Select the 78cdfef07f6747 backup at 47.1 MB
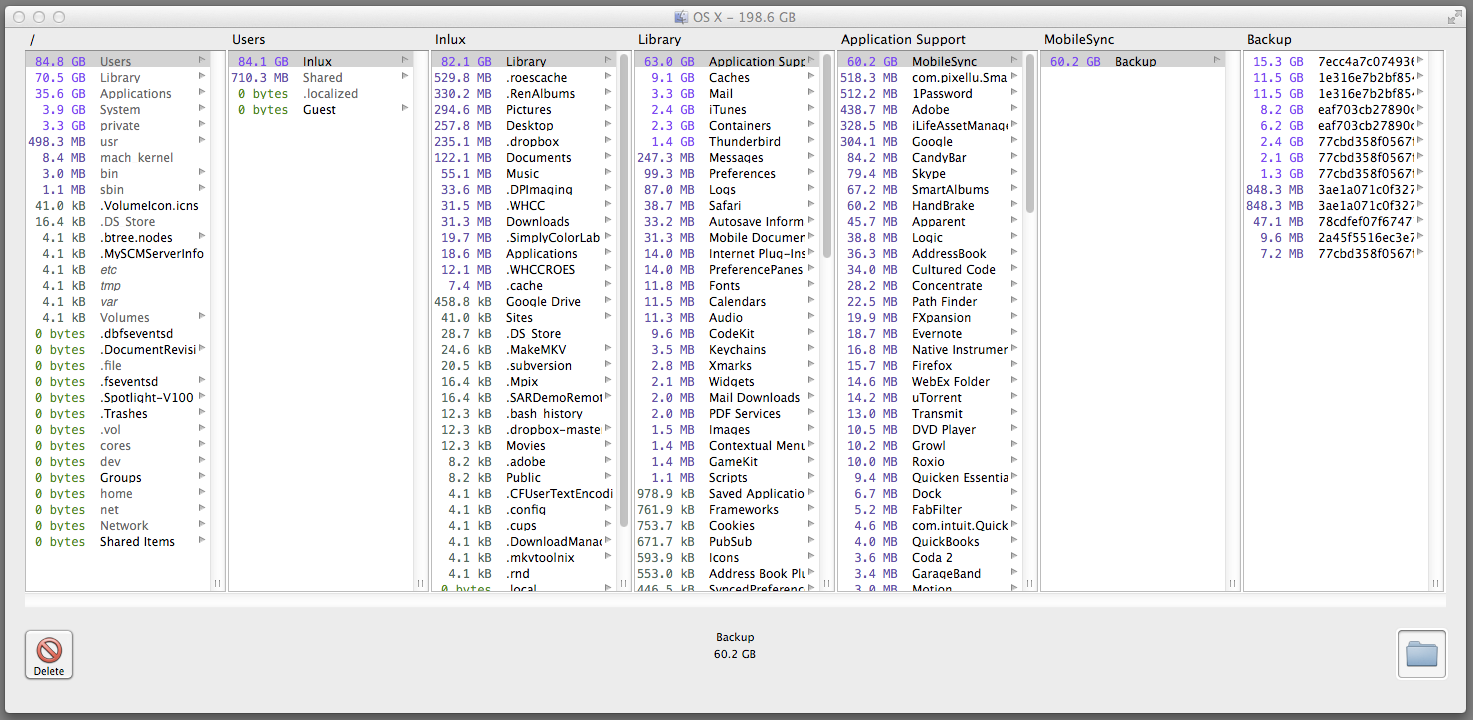1473x720 pixels. tap(1336, 221)
